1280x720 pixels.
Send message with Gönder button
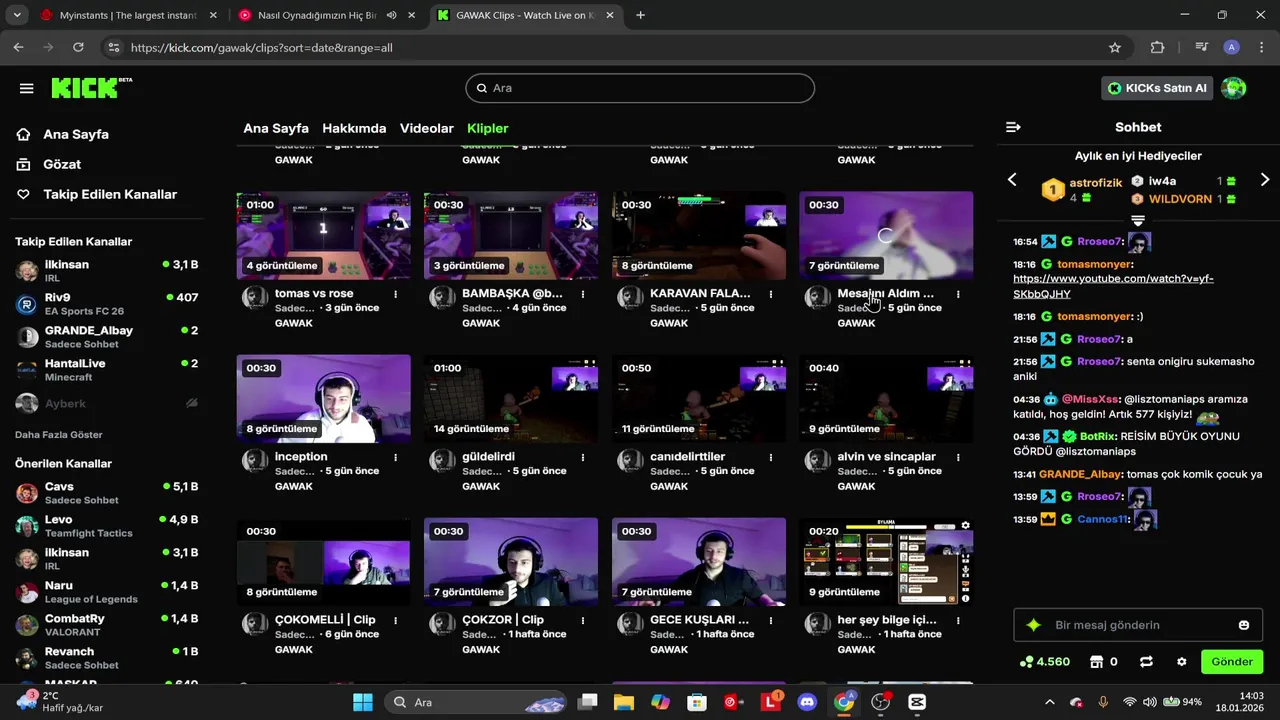[x=1232, y=662]
